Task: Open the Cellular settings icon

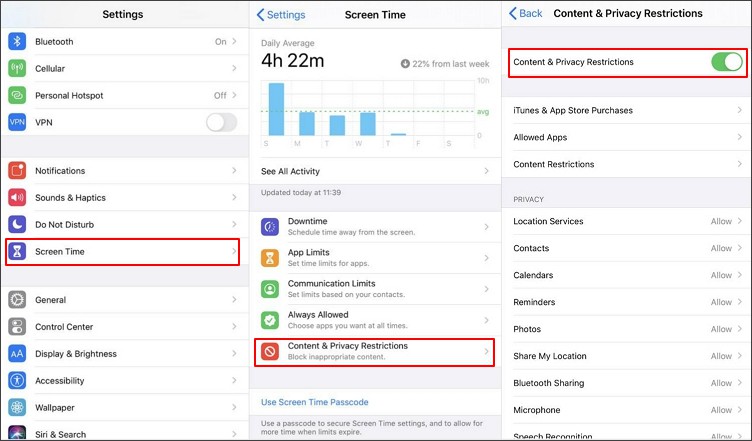Action: click(x=17, y=69)
